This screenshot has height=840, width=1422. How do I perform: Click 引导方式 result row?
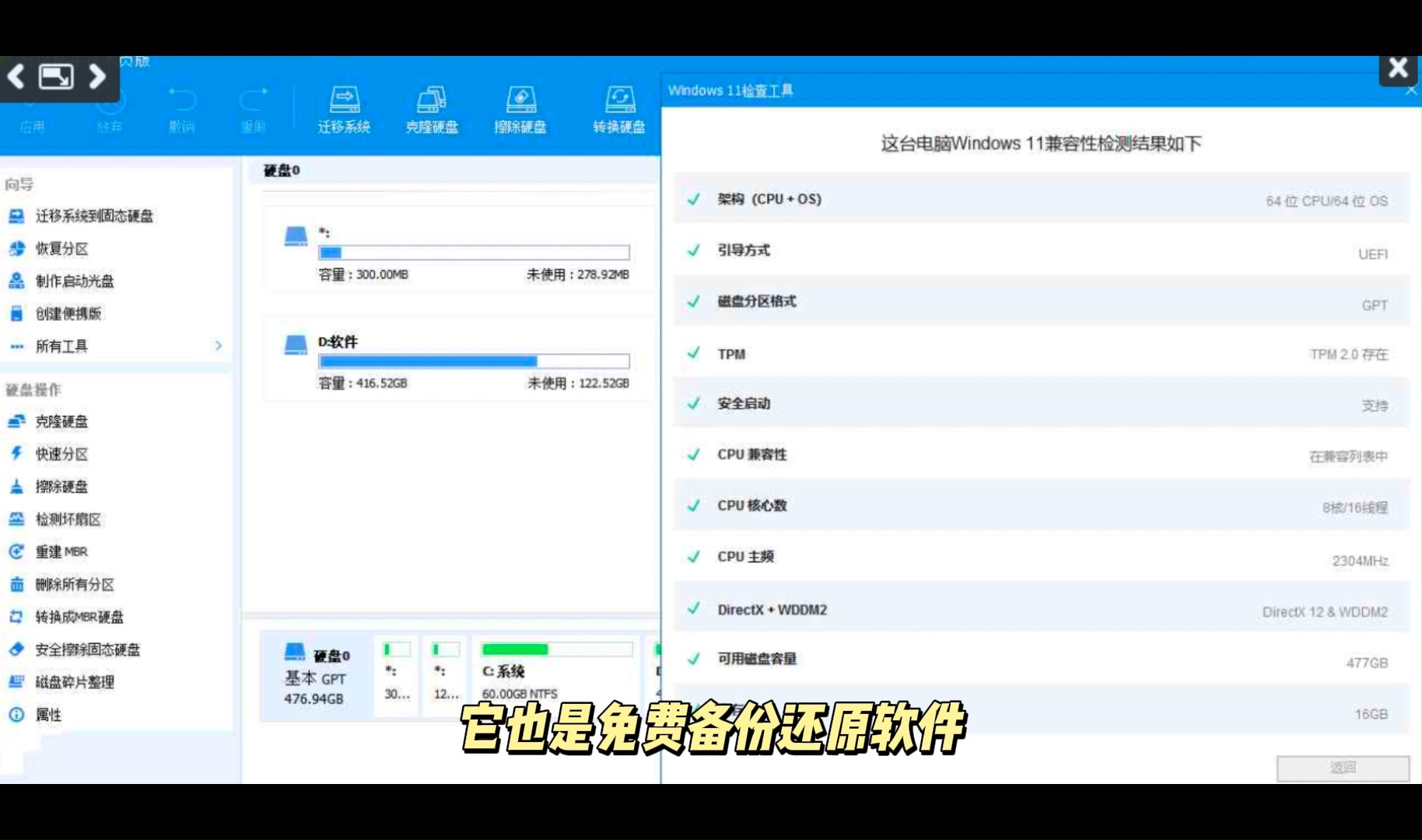tap(1042, 250)
